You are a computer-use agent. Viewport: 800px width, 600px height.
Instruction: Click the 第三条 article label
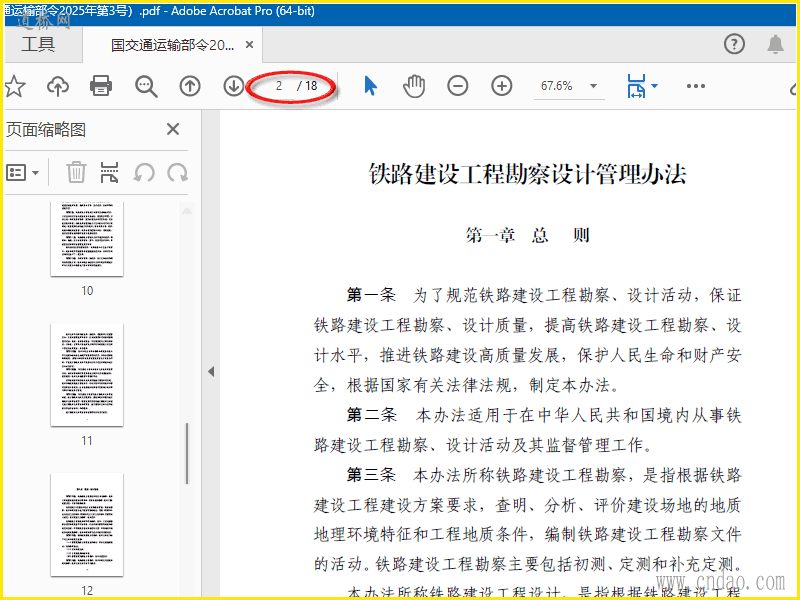pos(371,475)
